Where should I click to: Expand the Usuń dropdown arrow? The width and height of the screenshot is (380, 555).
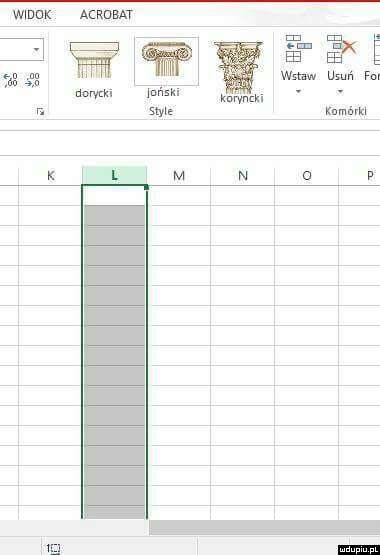point(340,92)
